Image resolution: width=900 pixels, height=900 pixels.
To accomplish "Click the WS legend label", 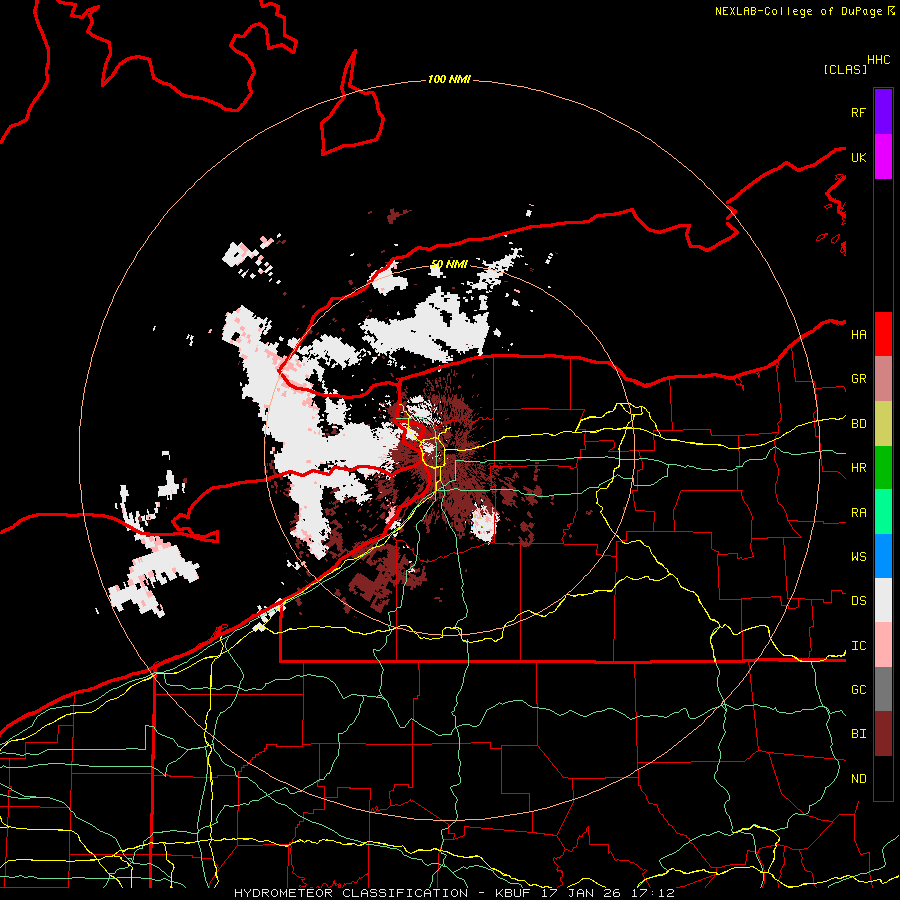I will click(x=858, y=557).
